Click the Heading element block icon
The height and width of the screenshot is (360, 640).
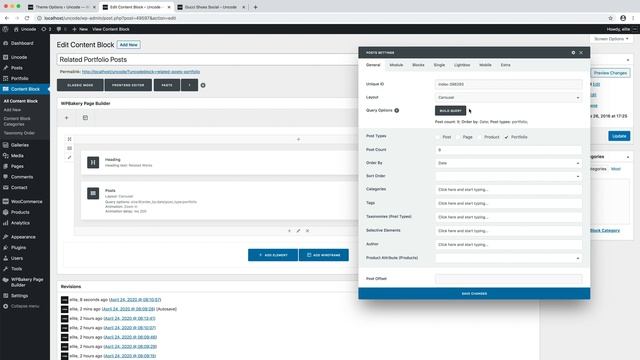(93, 162)
